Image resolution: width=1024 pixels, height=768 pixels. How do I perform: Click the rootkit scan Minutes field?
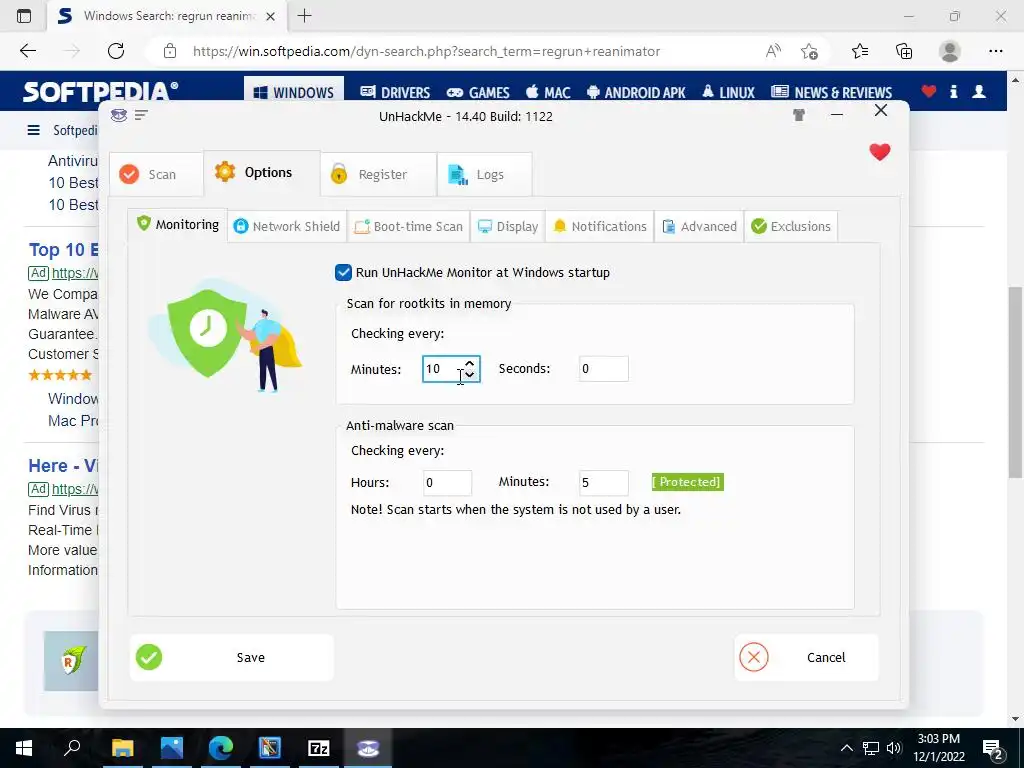coord(451,369)
